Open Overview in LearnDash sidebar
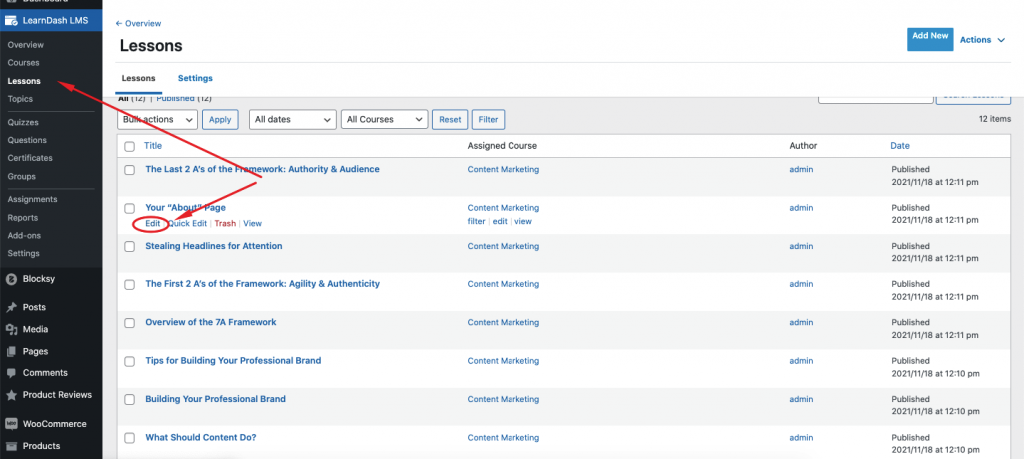1024x459 pixels. [x=25, y=45]
